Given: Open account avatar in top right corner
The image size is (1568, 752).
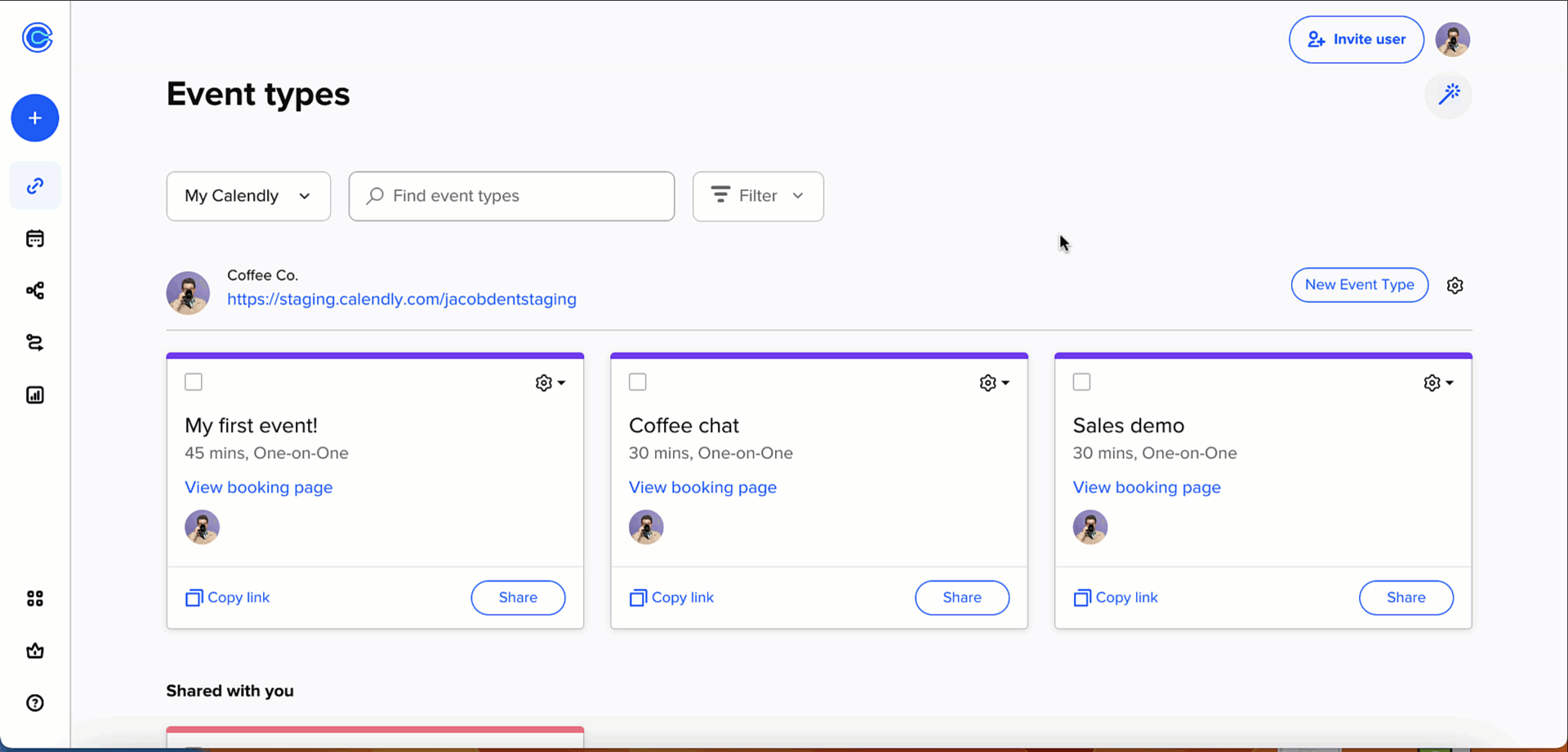Looking at the screenshot, I should click(x=1453, y=39).
